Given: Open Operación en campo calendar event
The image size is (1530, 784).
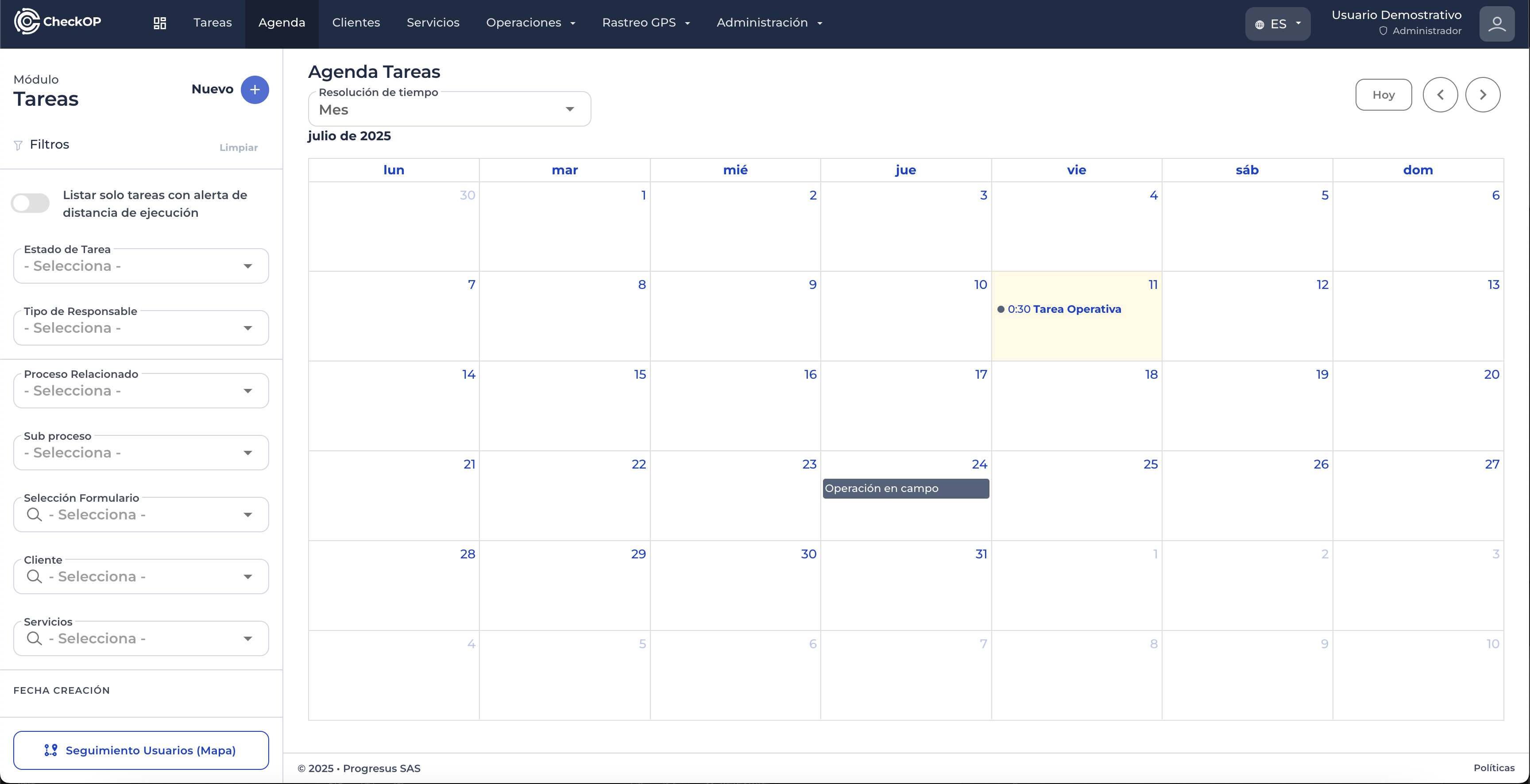Looking at the screenshot, I should pyautogui.click(x=905, y=488).
